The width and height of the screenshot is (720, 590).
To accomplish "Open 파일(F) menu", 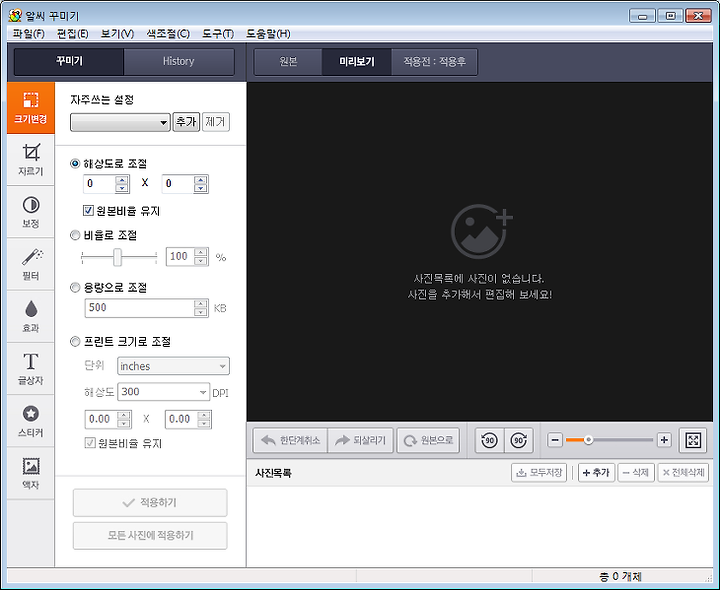I will tap(28, 34).
